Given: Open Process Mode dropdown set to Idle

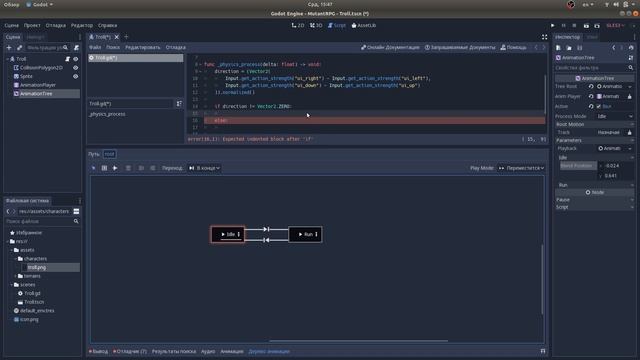Looking at the screenshot, I should [615, 116].
